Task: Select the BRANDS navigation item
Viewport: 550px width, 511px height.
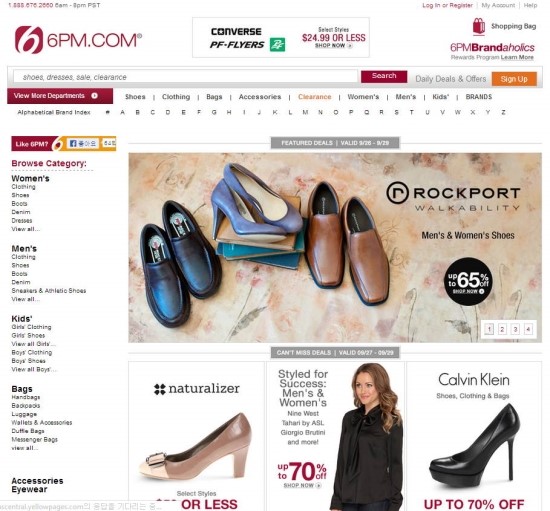Action: (479, 97)
